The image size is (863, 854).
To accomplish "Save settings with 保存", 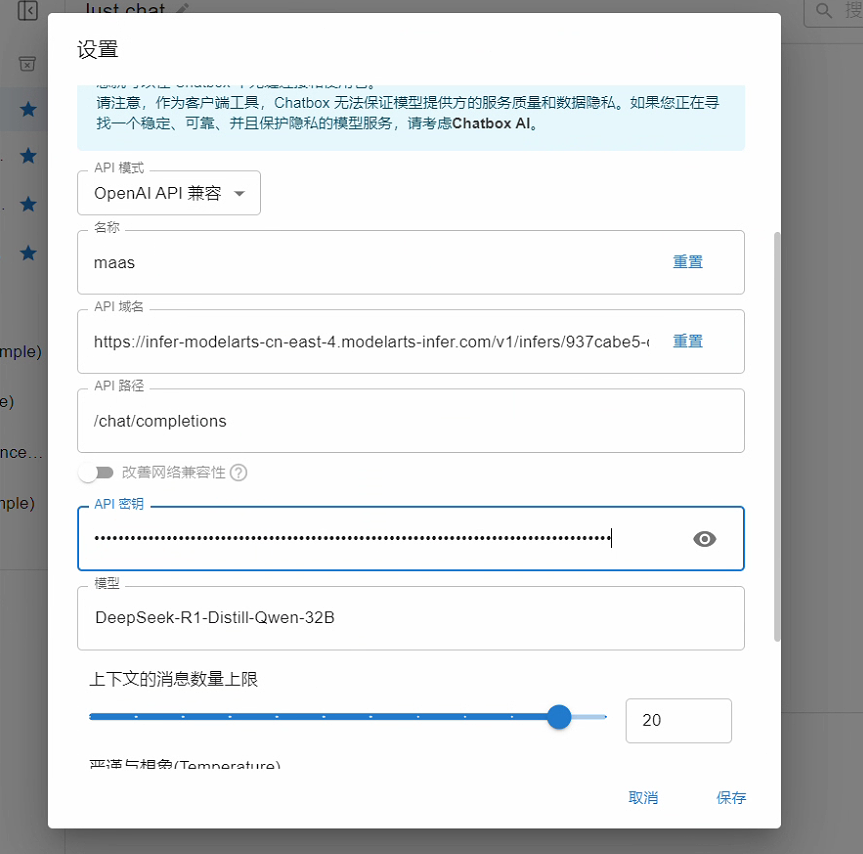I will (x=731, y=798).
